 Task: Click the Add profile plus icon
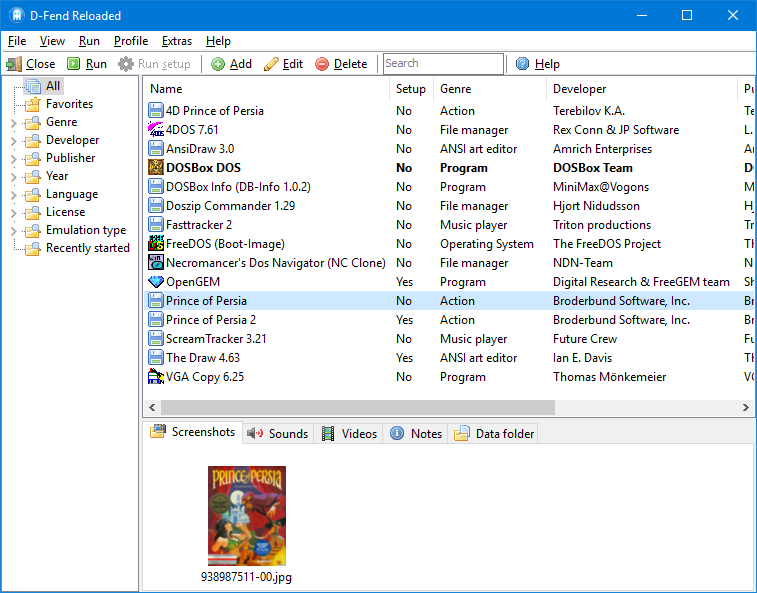tap(218, 64)
